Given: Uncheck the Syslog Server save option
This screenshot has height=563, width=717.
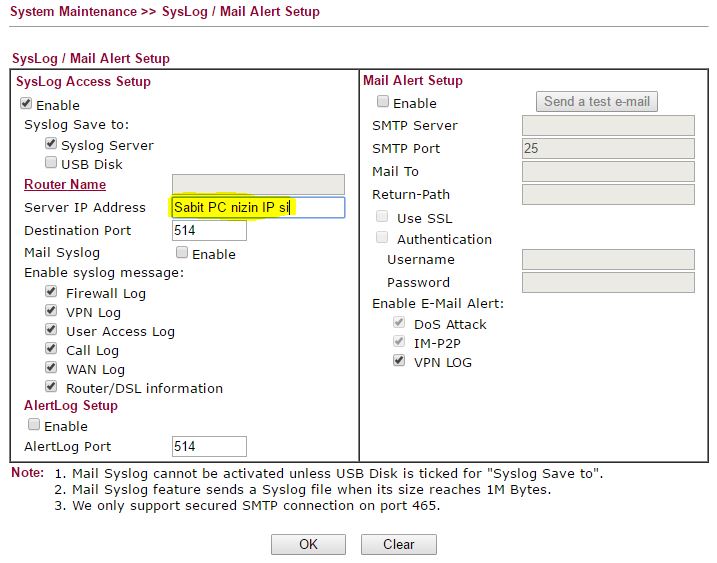Looking at the screenshot, I should (x=51, y=144).
